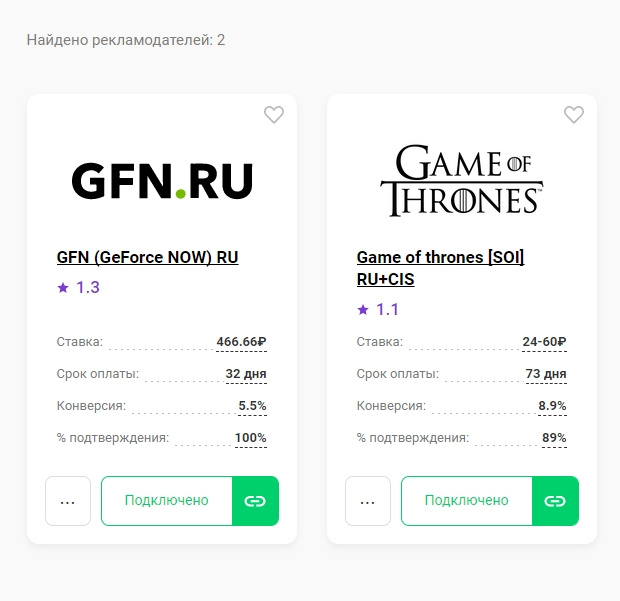Click the Game of Thrones logo image
Image resolution: width=620 pixels, height=601 pixels.
tap(462, 180)
